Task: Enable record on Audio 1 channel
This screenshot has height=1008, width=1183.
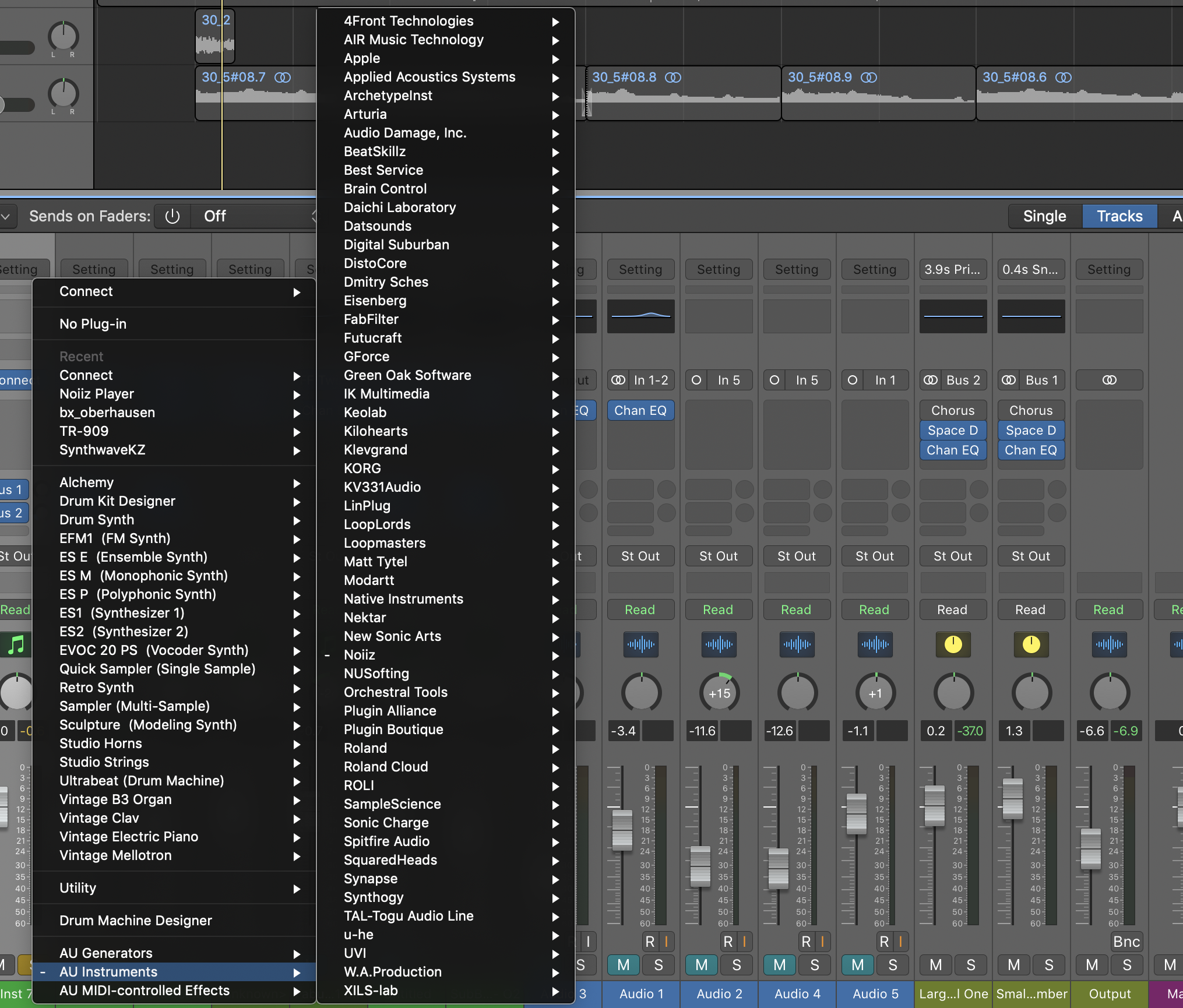Action: tap(650, 942)
